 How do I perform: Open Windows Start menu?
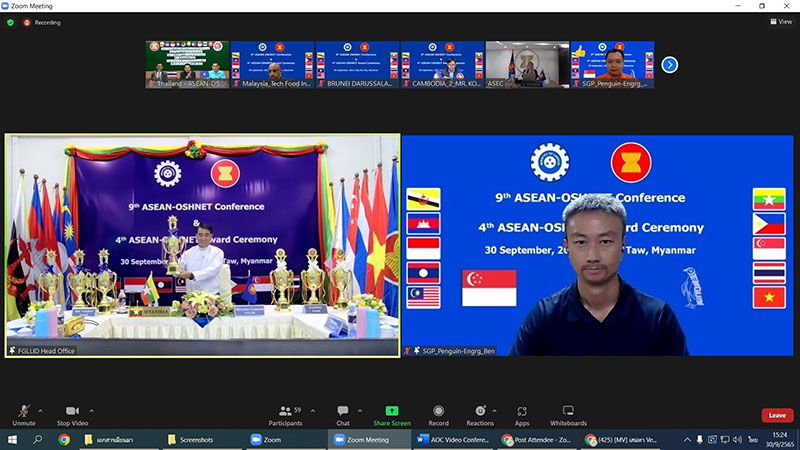(x=12, y=440)
